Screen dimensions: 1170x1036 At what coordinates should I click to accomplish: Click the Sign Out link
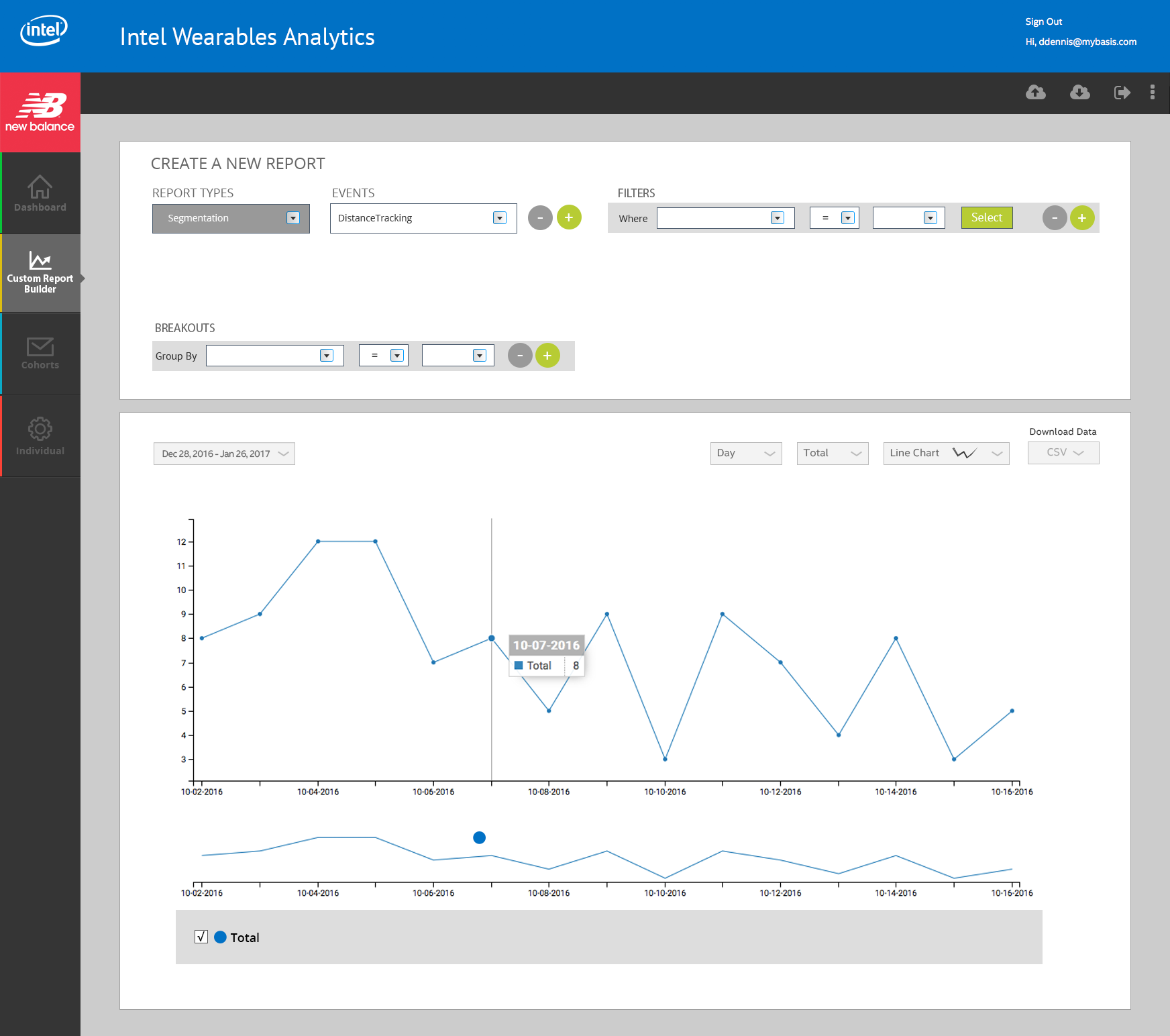pyautogui.click(x=1043, y=21)
